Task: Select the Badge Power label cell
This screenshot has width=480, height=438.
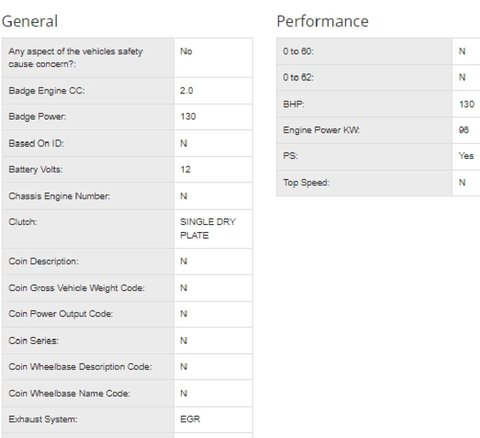Action: 88,117
